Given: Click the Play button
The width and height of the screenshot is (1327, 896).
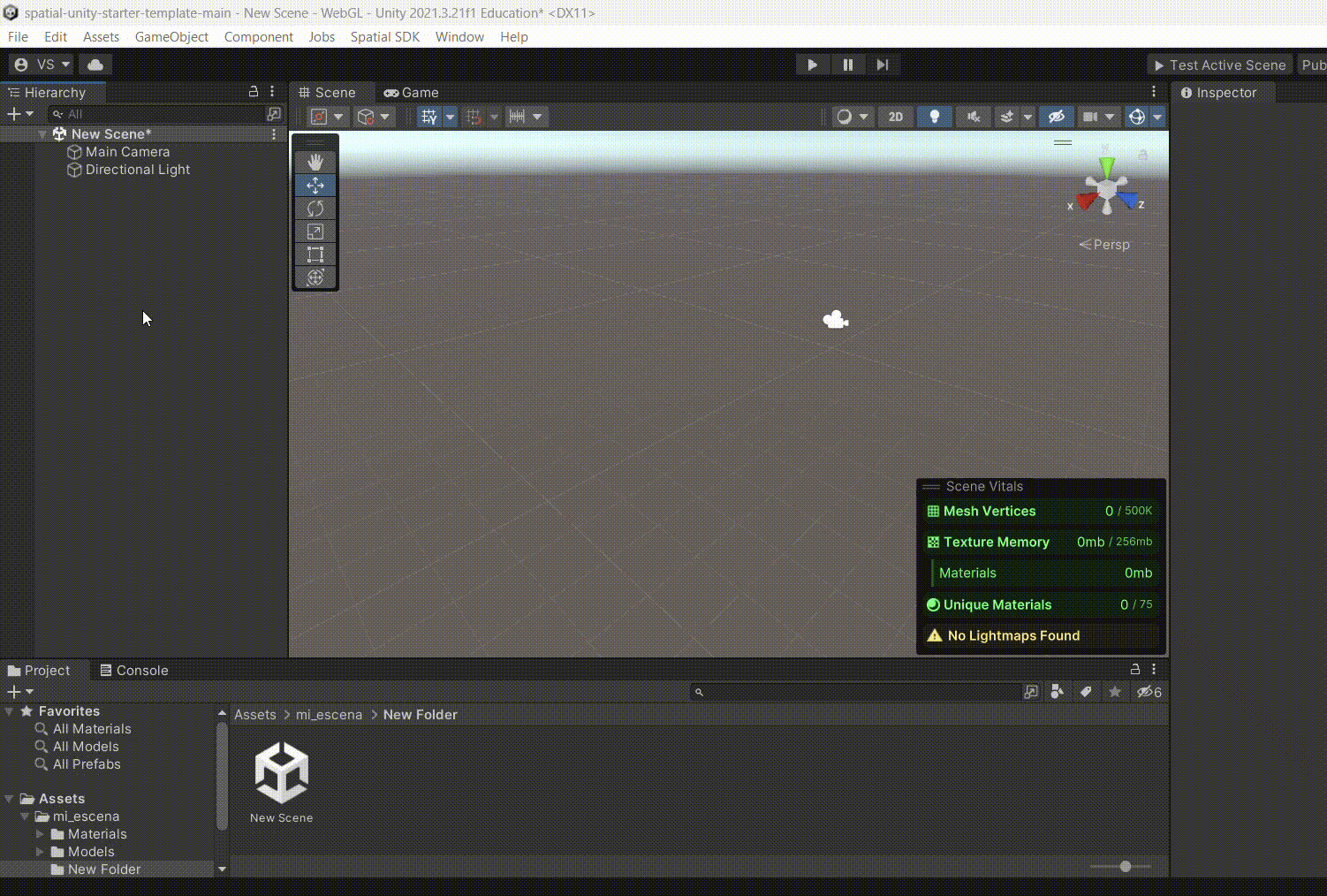Looking at the screenshot, I should pyautogui.click(x=812, y=65).
